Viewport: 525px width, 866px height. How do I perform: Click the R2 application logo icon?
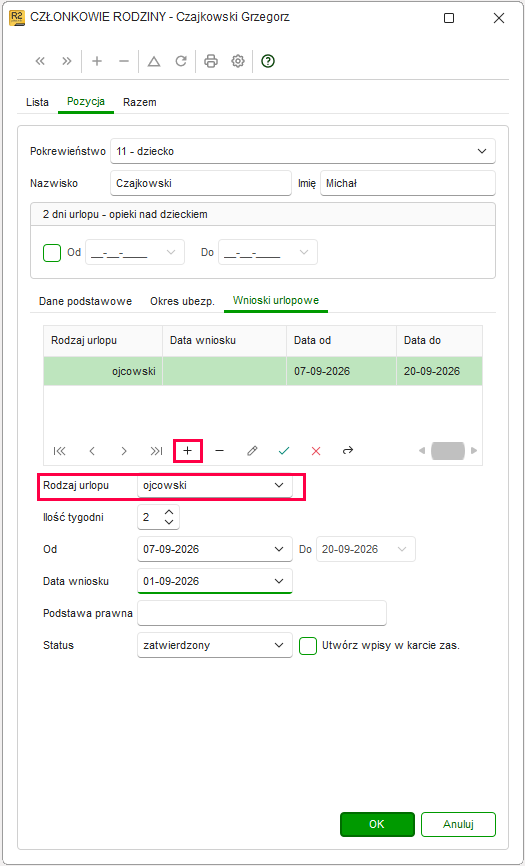(x=17, y=18)
